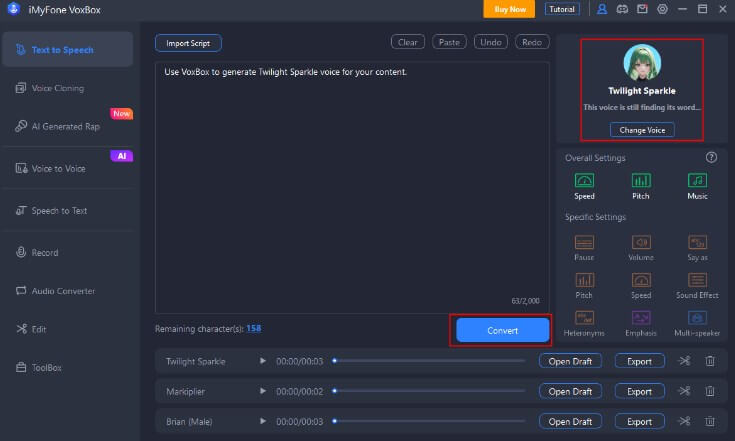The width and height of the screenshot is (735, 441).
Task: Export the Twilight Sparkle audio
Action: [x=639, y=361]
